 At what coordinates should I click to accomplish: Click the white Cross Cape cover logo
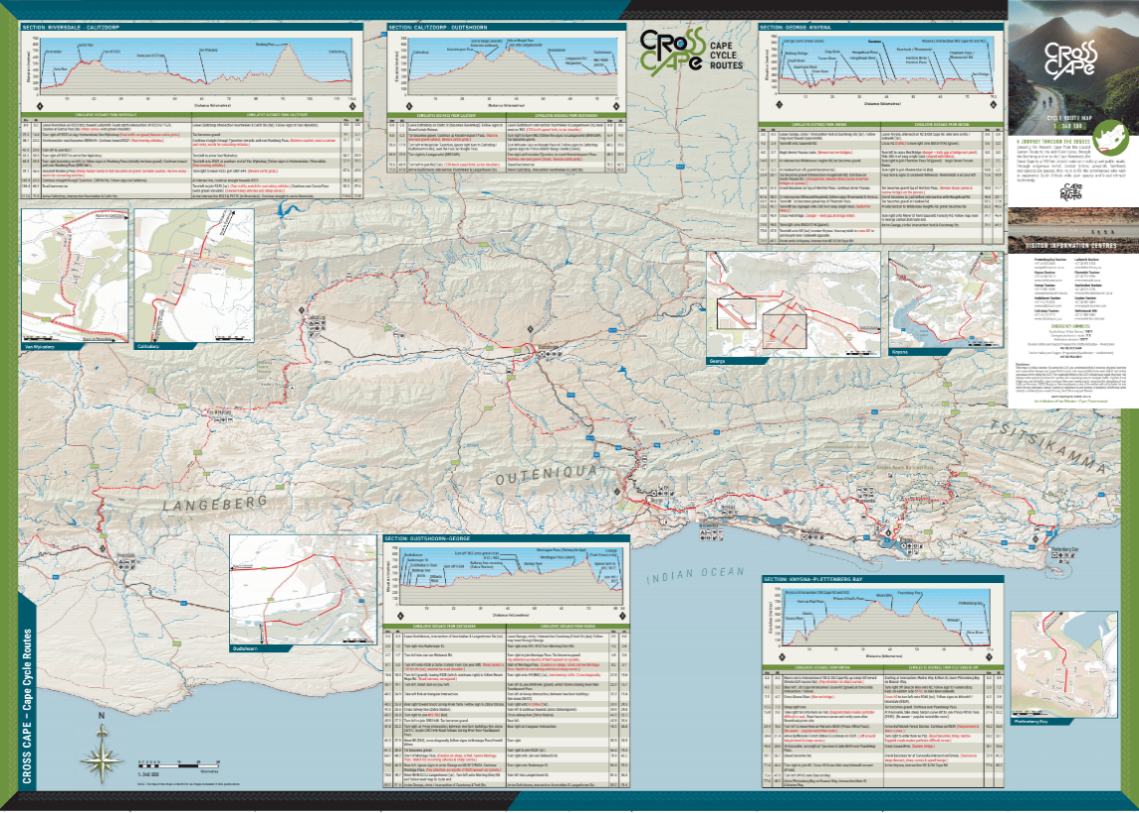[1069, 59]
